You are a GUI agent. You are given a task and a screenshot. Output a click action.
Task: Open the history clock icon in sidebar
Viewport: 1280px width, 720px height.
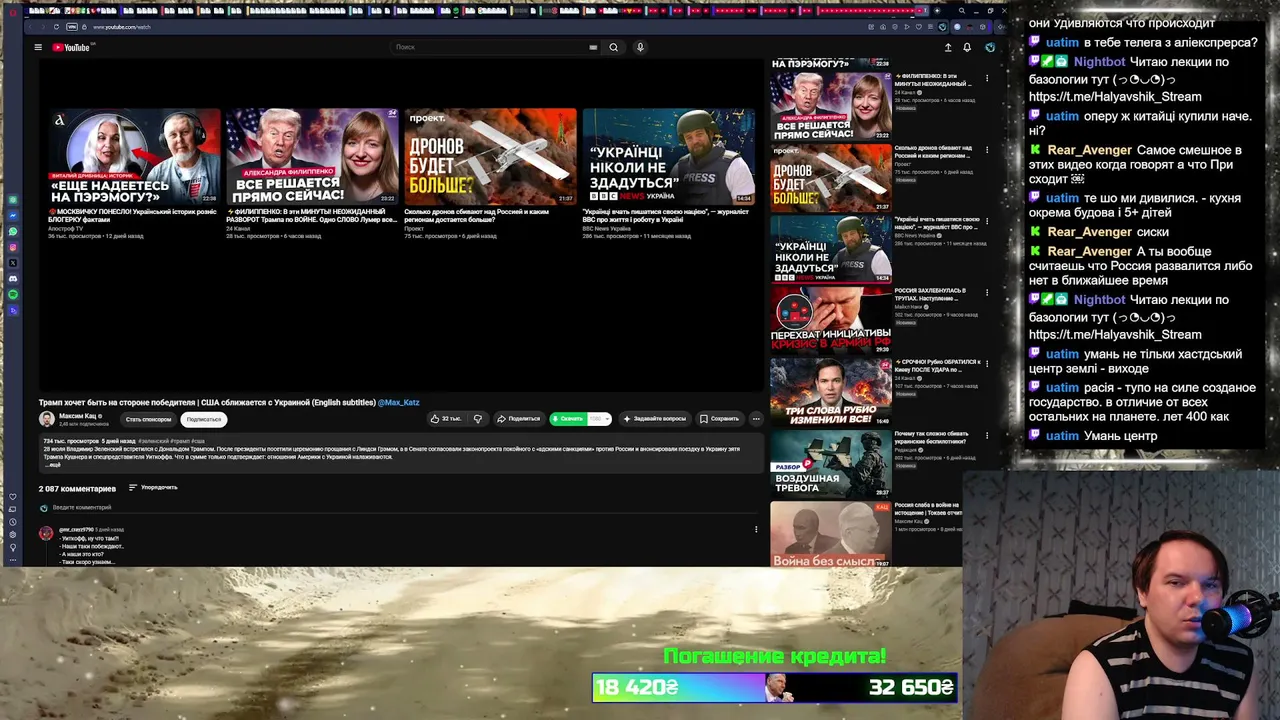13,522
